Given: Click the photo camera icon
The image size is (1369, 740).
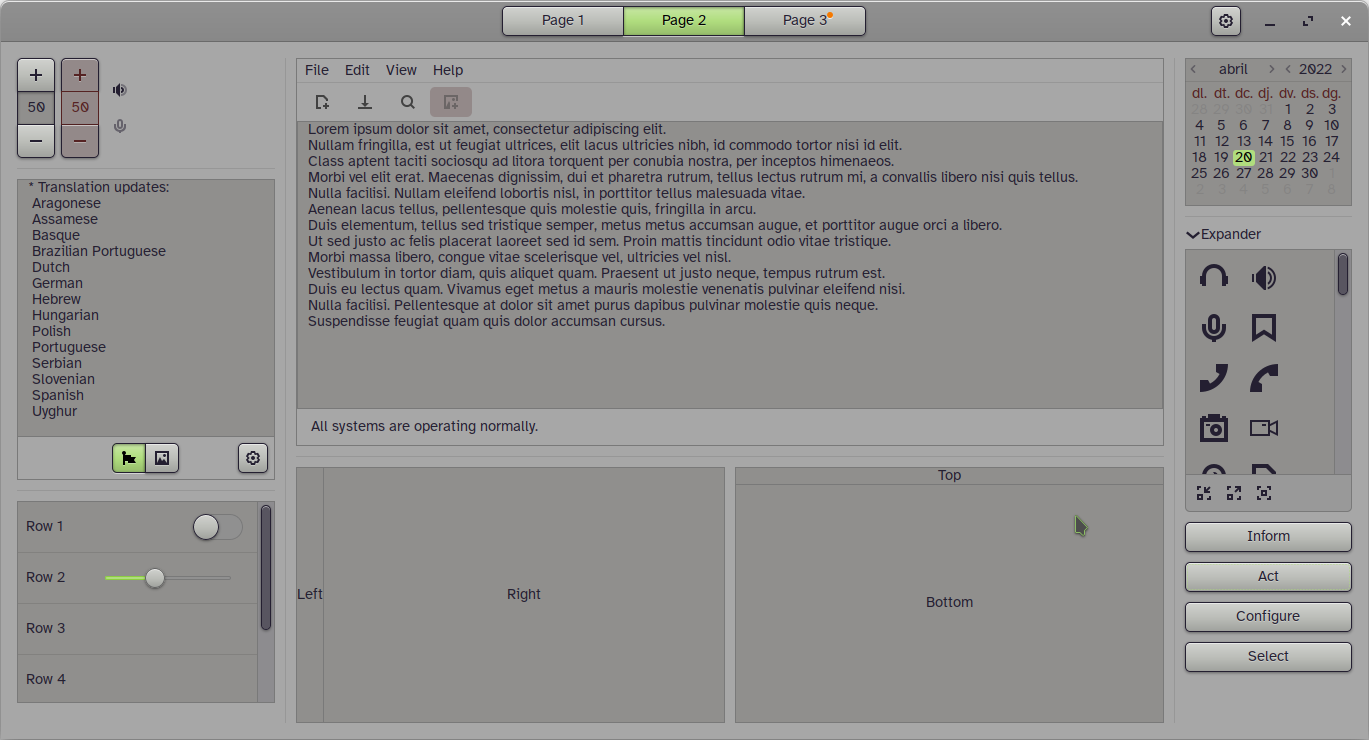Looking at the screenshot, I should [x=1213, y=428].
